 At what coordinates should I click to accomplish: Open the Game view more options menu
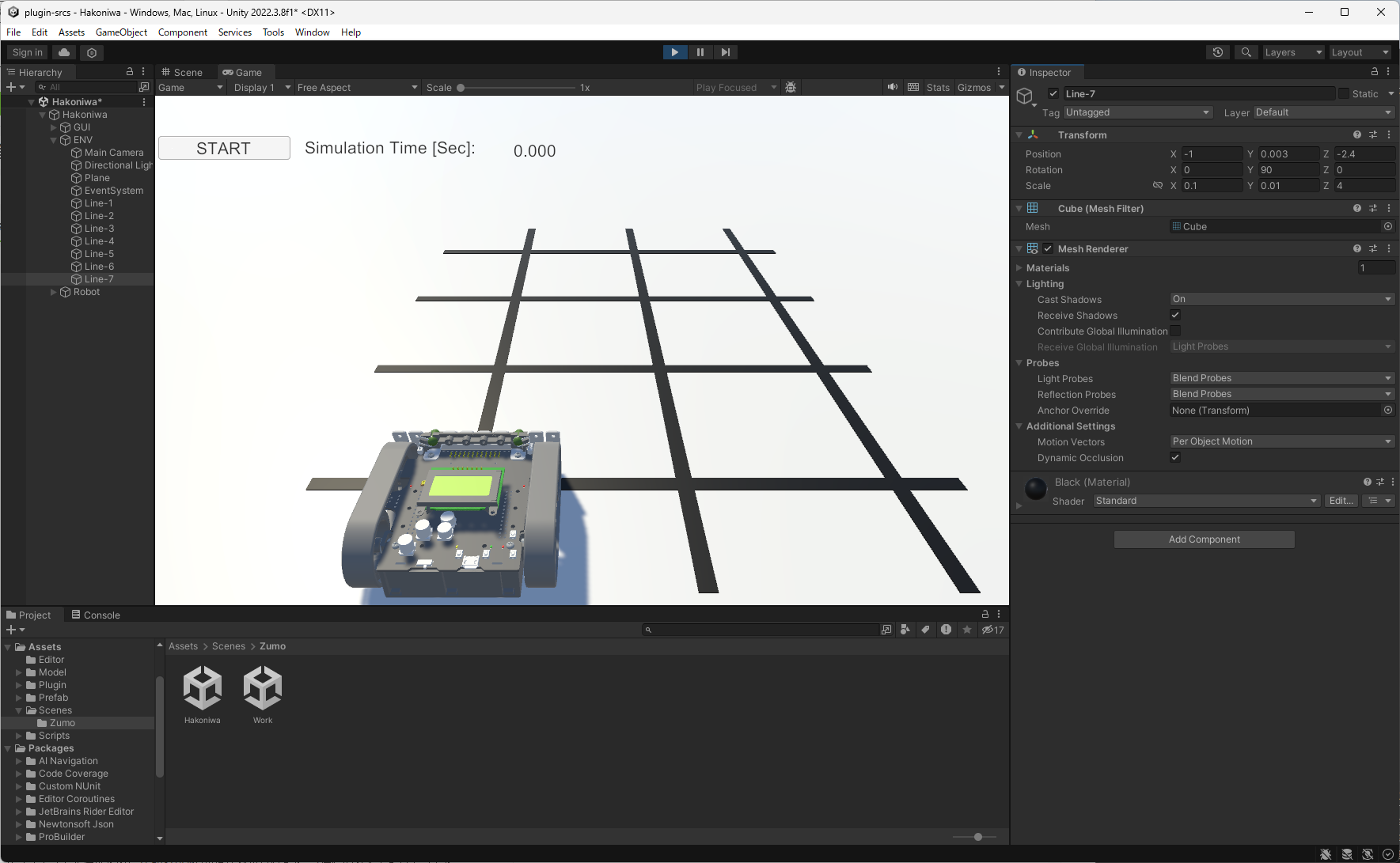click(999, 72)
